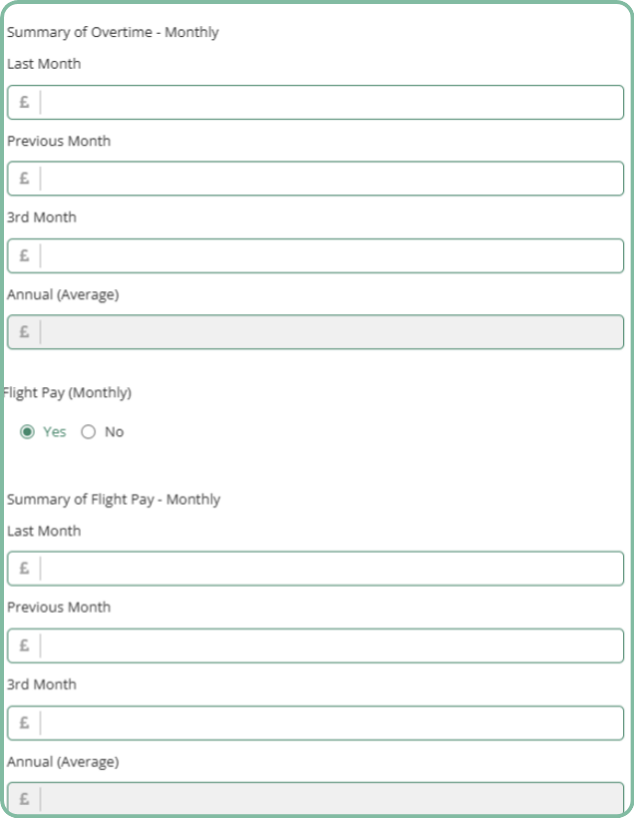Click the Flight Pay 3rd Month field
The width and height of the screenshot is (636, 820).
[x=315, y=723]
